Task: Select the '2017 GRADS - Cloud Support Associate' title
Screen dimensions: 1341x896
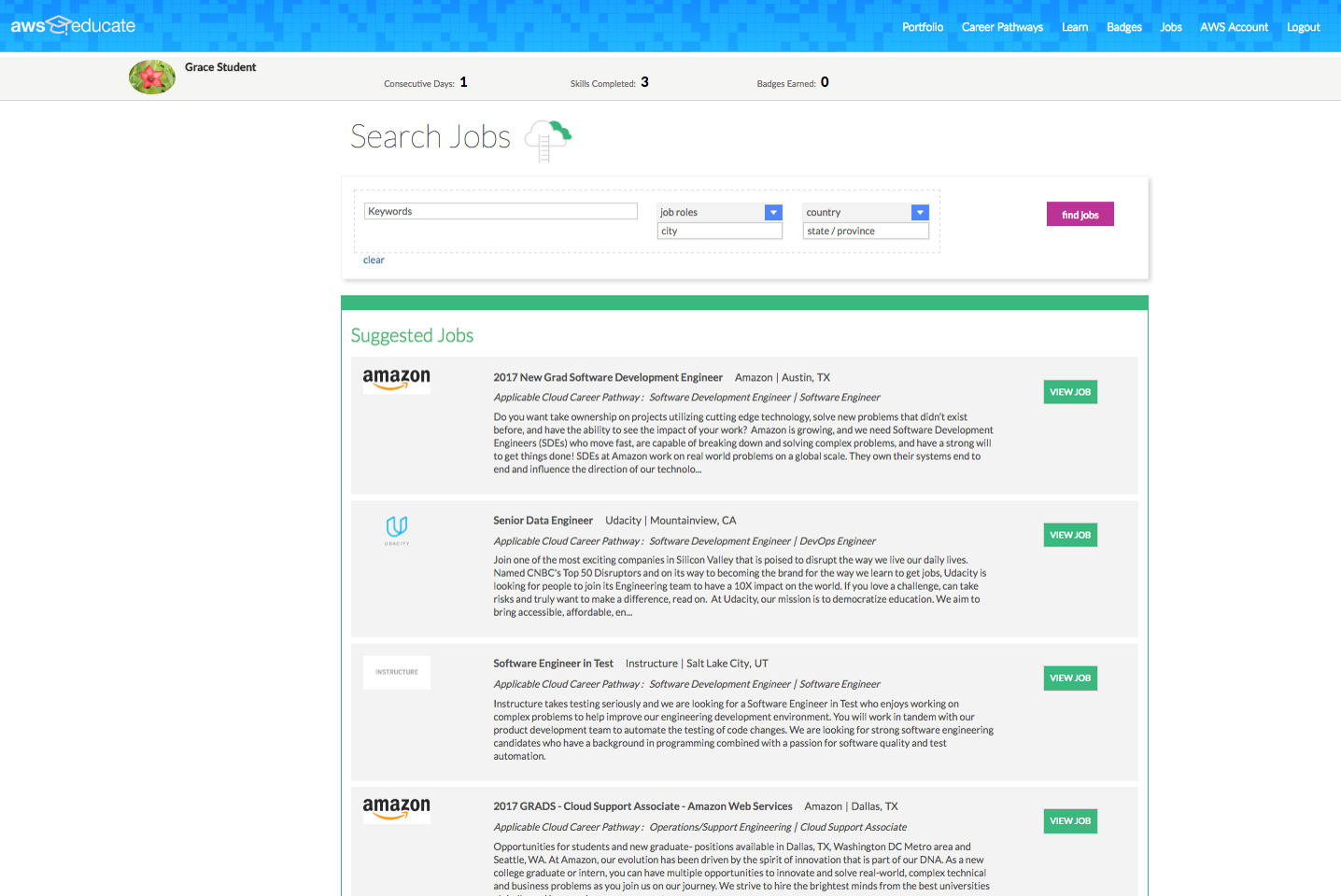Action: (x=642, y=806)
